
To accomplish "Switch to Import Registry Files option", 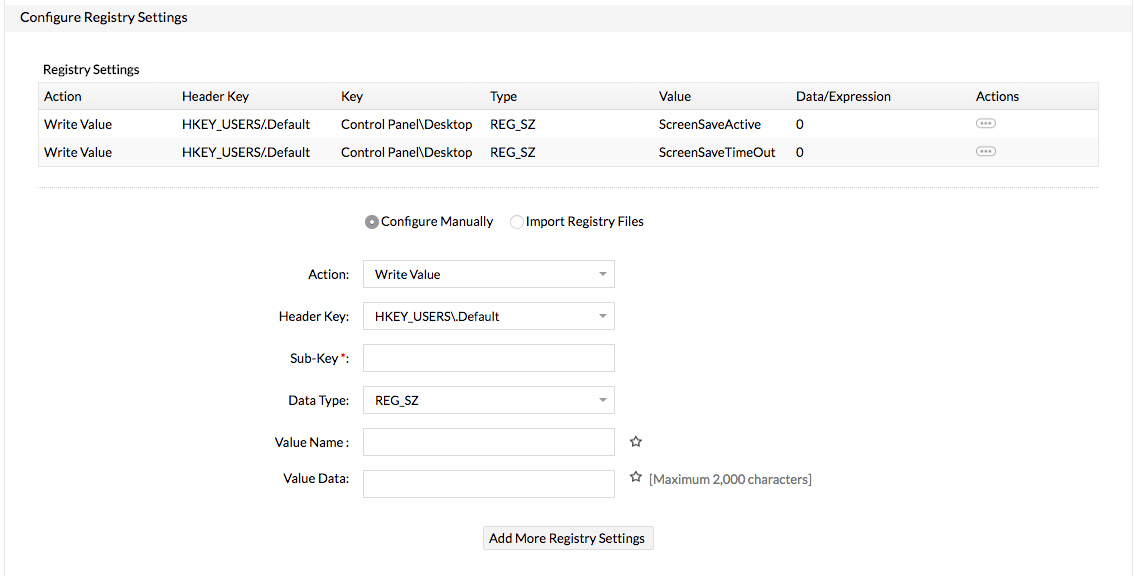I will coord(516,222).
